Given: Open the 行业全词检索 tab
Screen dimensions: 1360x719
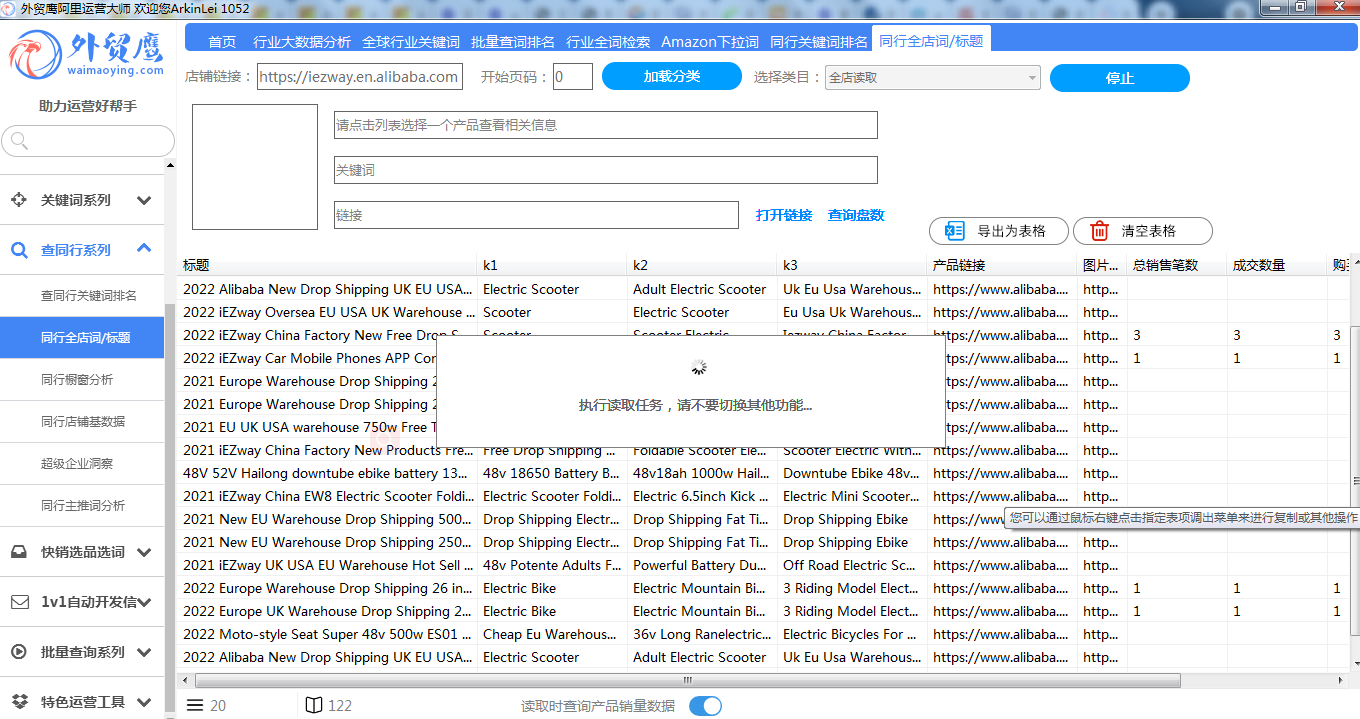Looking at the screenshot, I should 608,42.
